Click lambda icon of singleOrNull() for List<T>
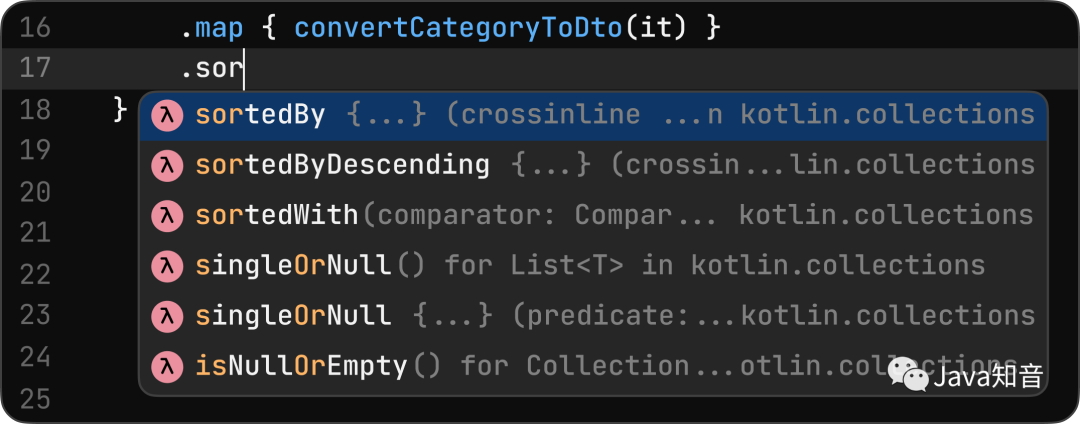 [x=166, y=265]
